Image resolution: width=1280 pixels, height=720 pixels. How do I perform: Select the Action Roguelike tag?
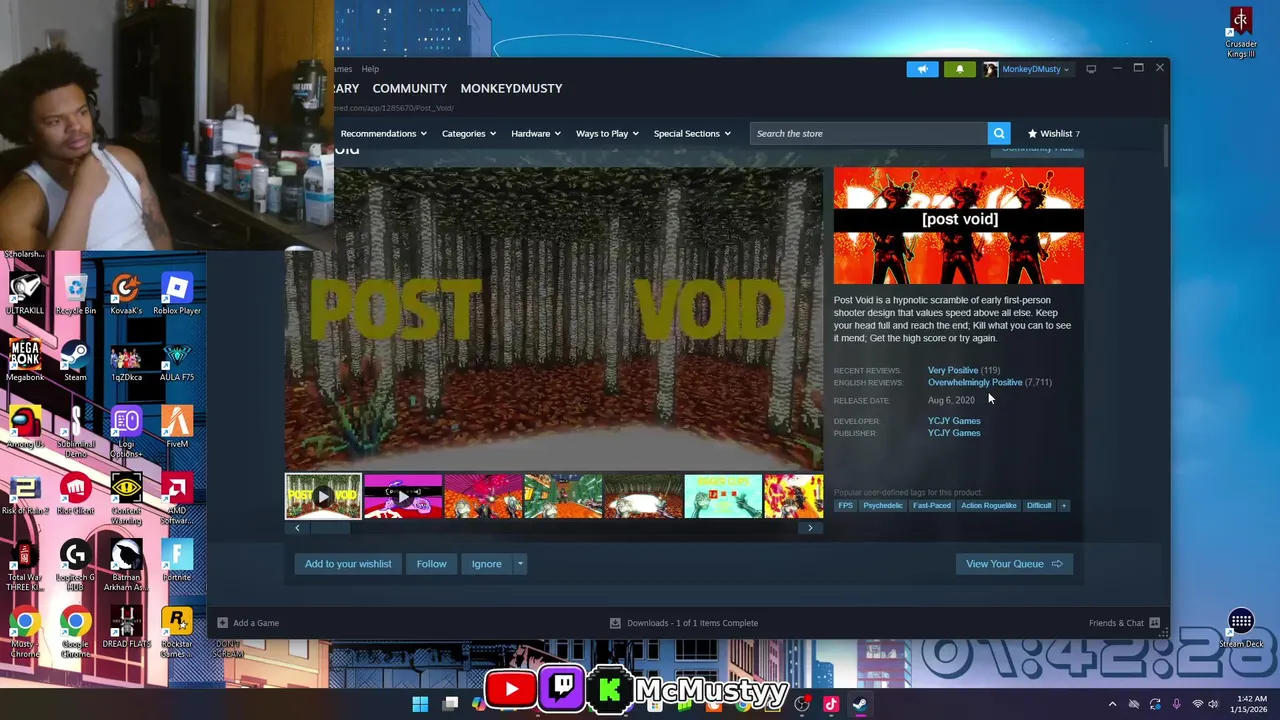[x=988, y=506]
